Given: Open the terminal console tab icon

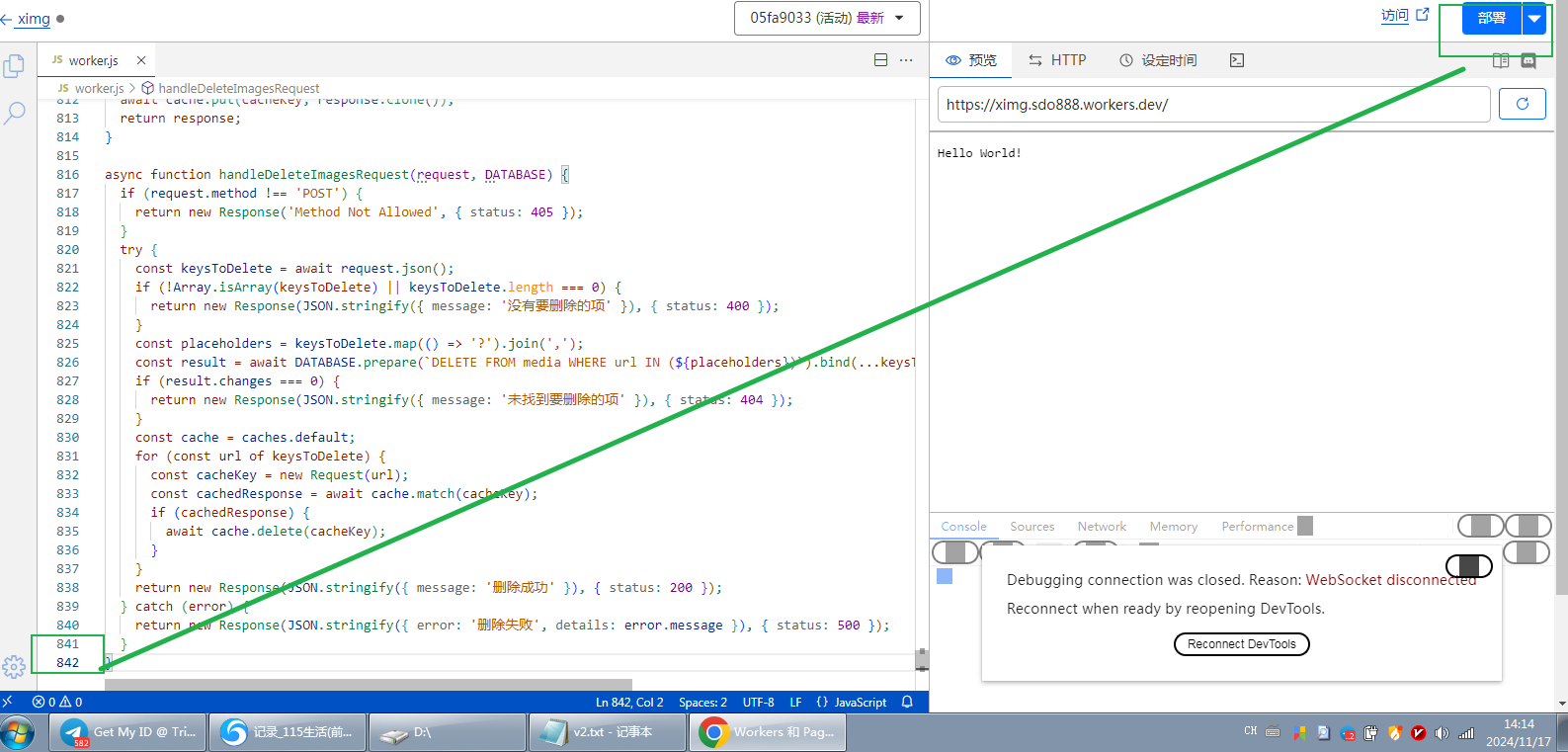Looking at the screenshot, I should tap(1237, 60).
